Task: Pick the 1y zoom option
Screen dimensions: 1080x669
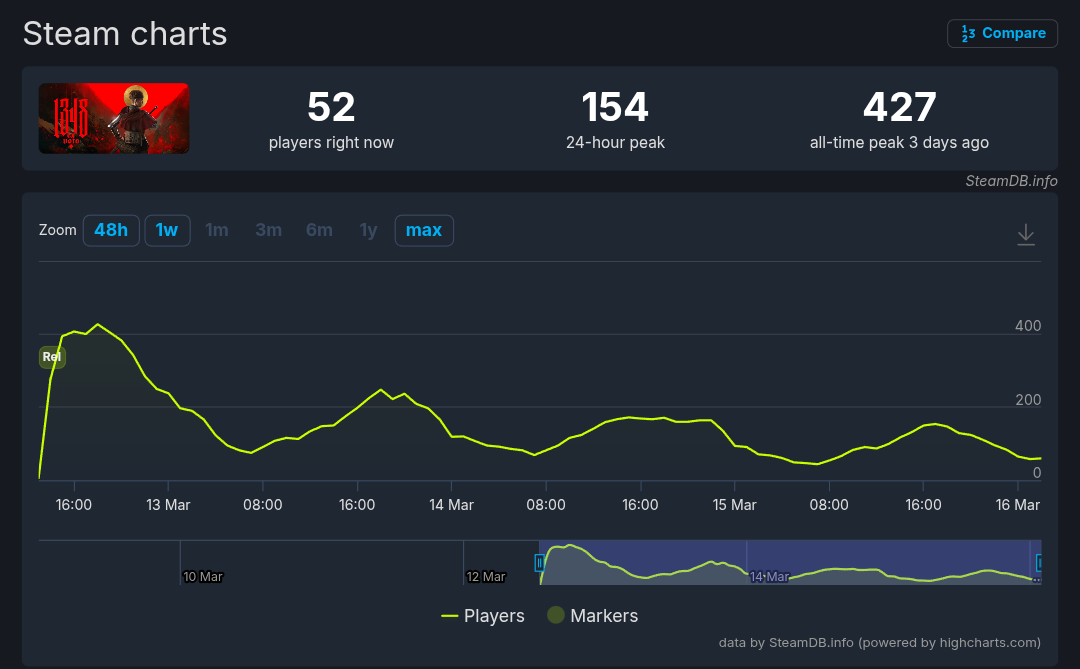Action: tap(368, 230)
